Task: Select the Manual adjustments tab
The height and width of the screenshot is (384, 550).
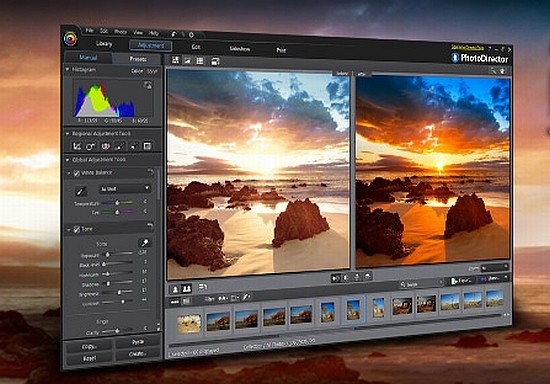Action: 88,58
